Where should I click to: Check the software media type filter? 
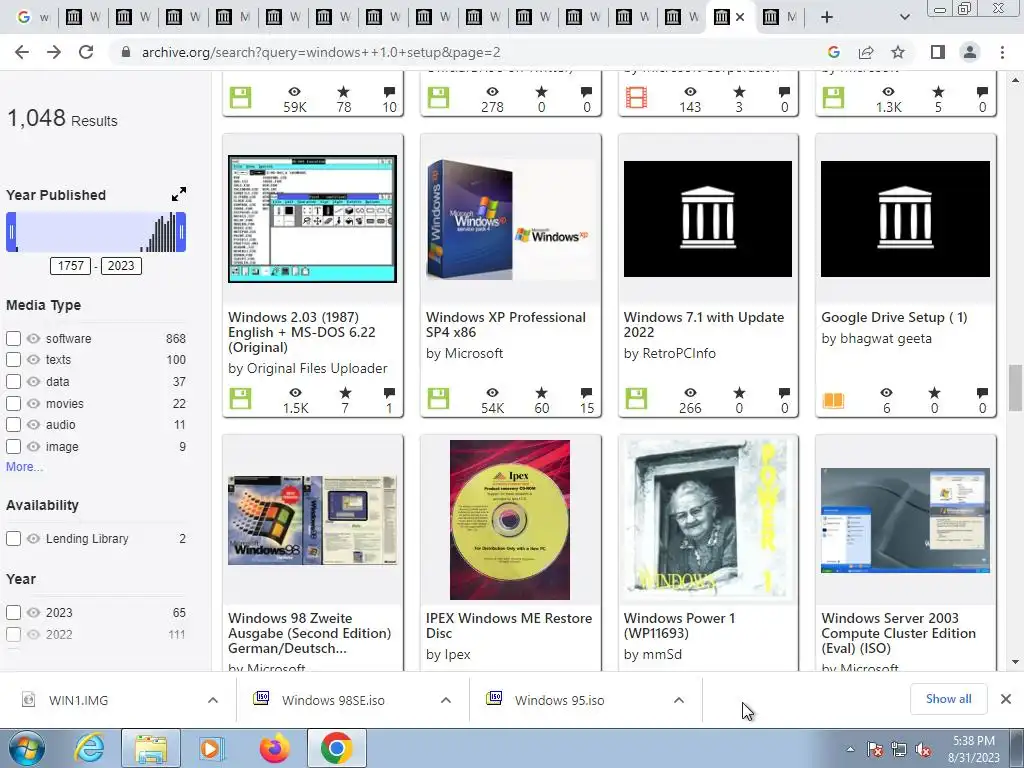(13, 338)
